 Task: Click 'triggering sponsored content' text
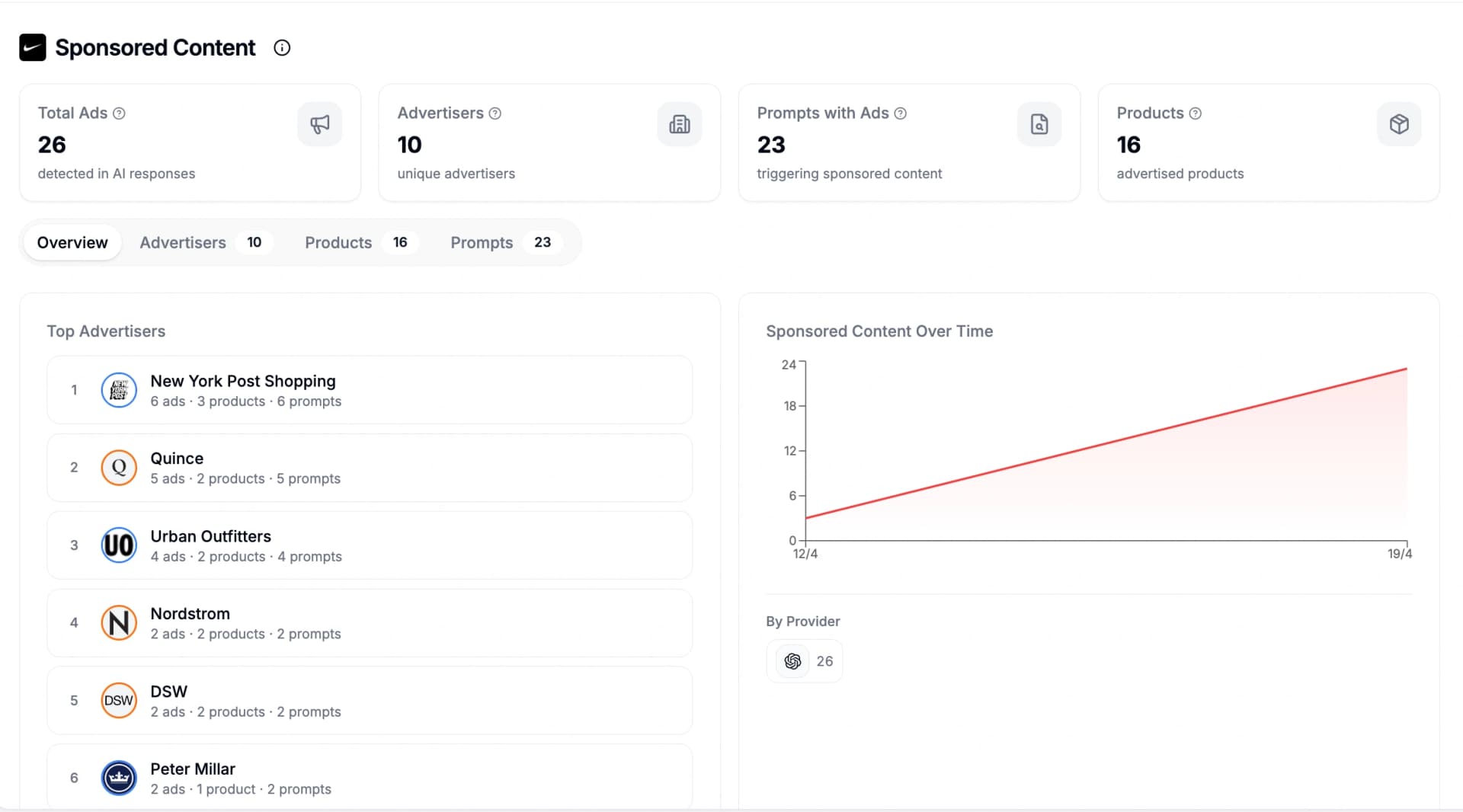850,174
